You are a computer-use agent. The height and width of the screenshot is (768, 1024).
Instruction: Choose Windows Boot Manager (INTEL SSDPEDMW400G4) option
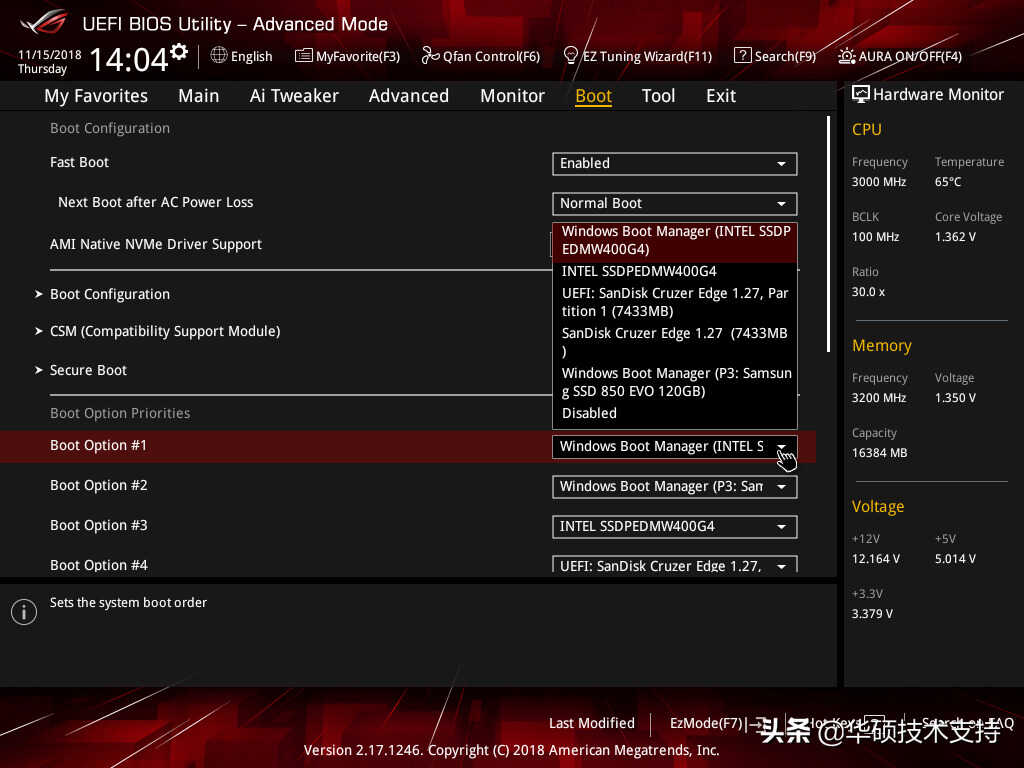(x=675, y=241)
